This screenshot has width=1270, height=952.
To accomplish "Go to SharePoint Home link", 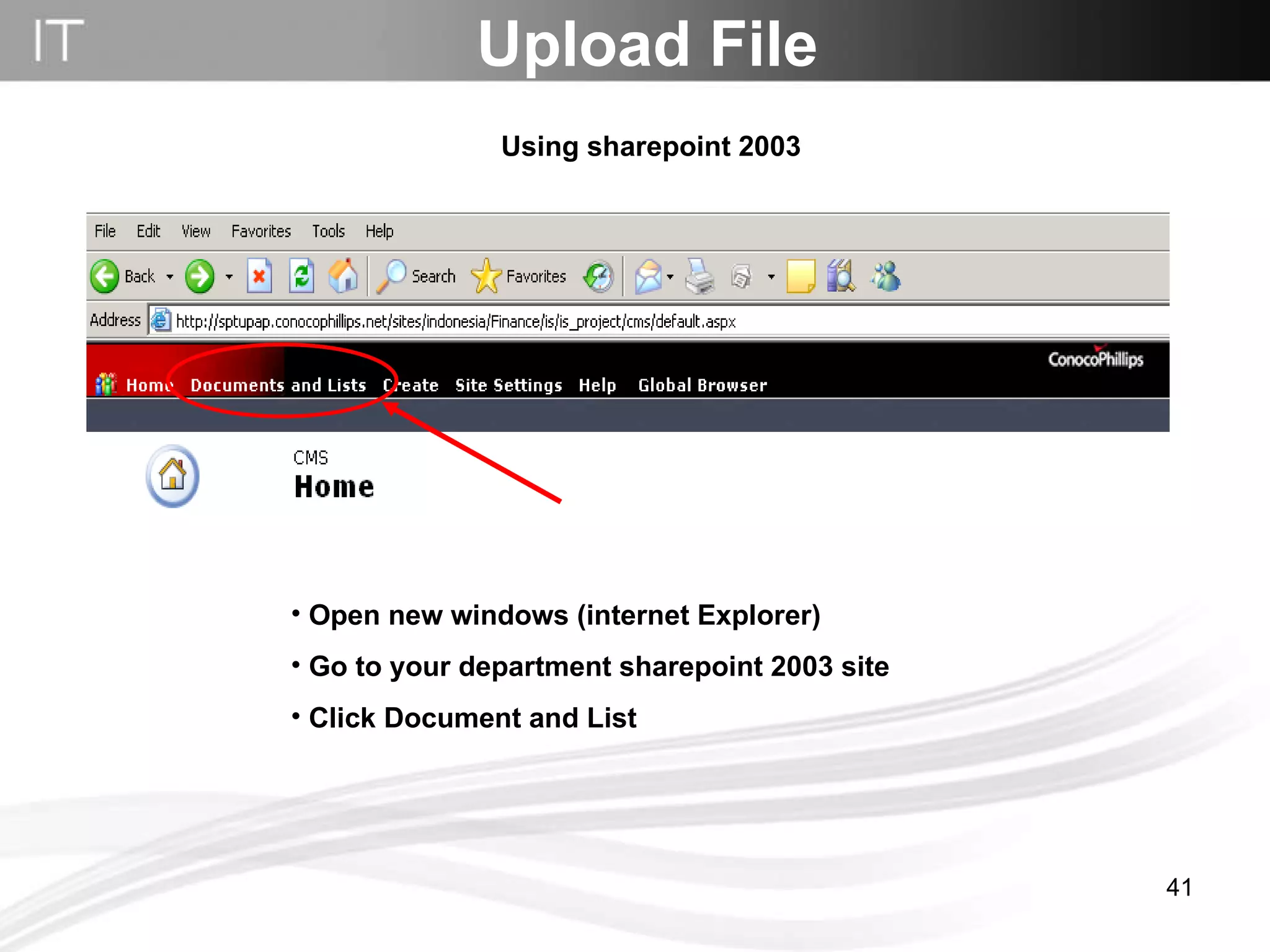I will tap(149, 386).
